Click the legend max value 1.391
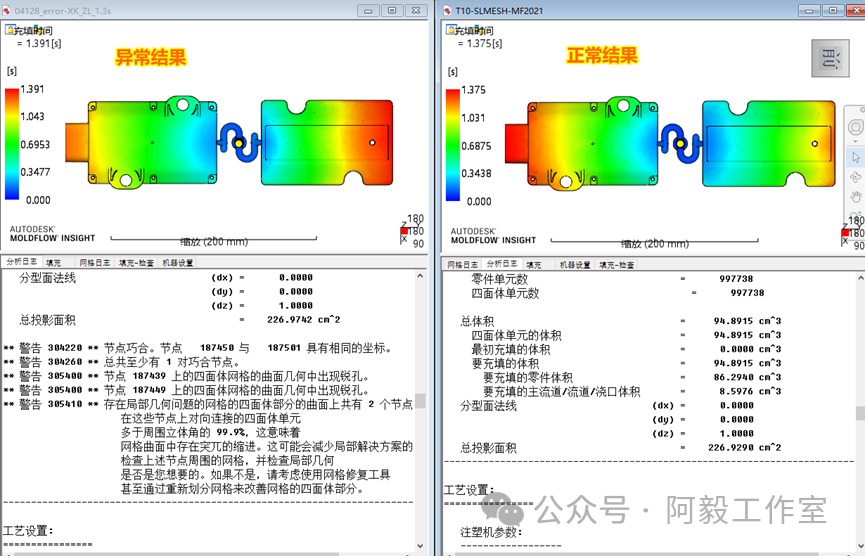This screenshot has width=865, height=556. pos(32,89)
